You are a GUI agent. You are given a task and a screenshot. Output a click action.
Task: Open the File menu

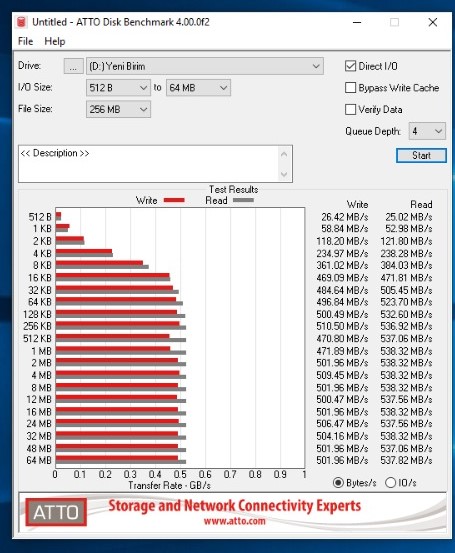tap(25, 41)
